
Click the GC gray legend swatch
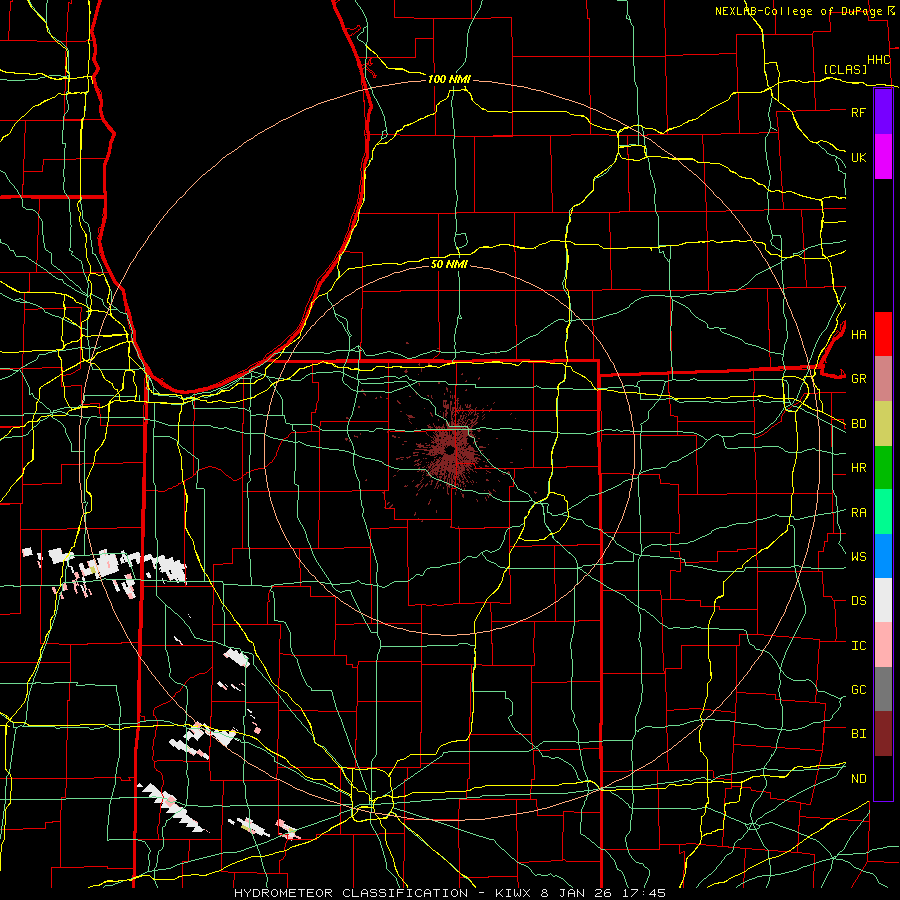(883, 689)
